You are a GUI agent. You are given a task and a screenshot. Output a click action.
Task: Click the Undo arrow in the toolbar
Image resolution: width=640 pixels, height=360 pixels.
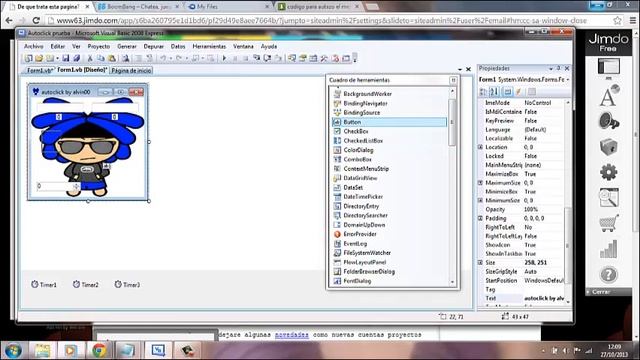coord(163,58)
